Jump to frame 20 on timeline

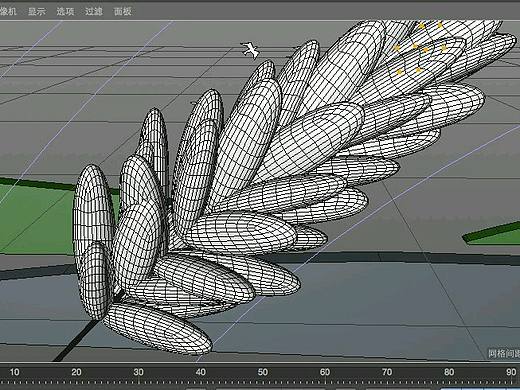tap(76, 372)
